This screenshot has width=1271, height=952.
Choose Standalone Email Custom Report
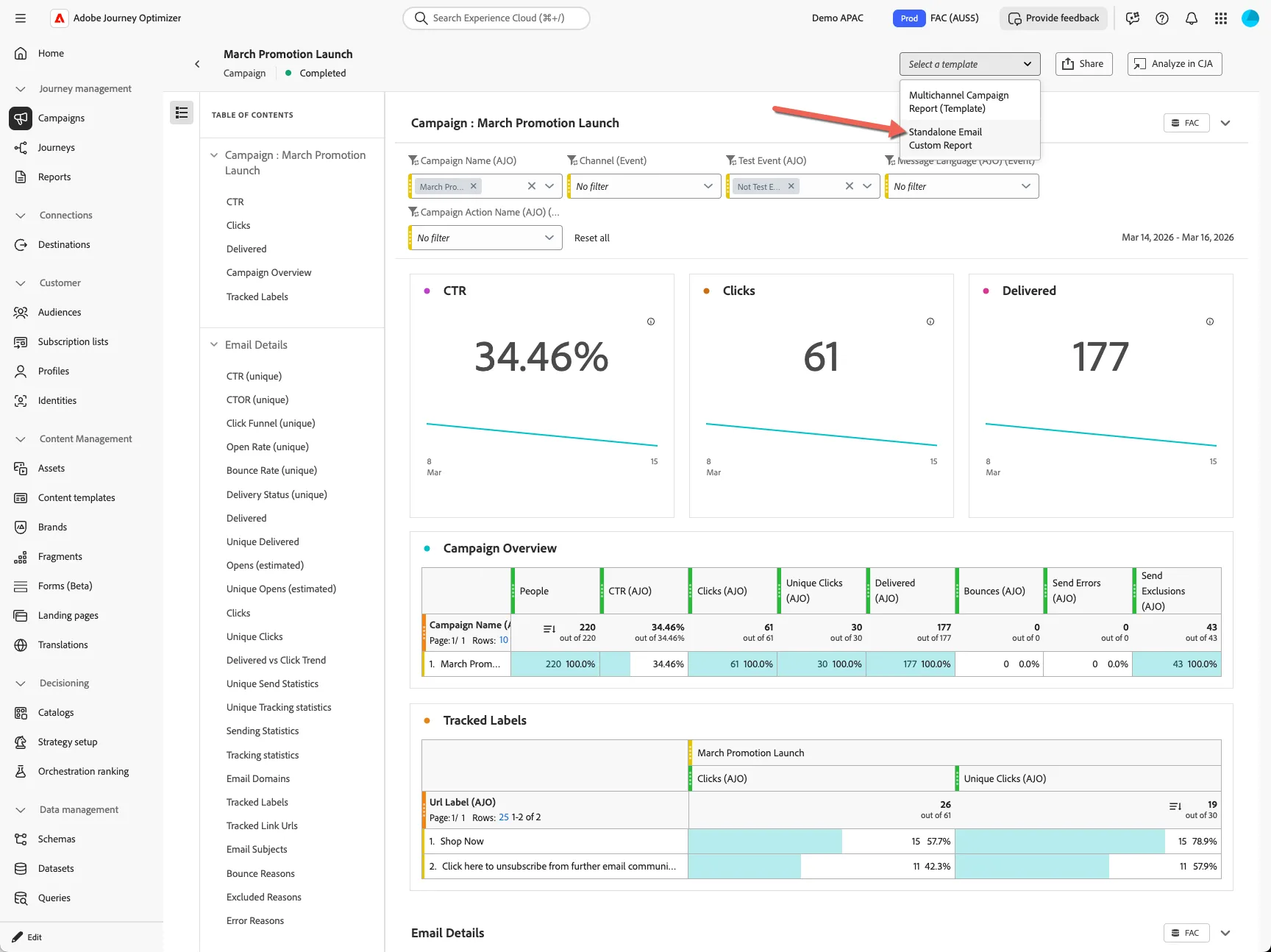click(969, 138)
